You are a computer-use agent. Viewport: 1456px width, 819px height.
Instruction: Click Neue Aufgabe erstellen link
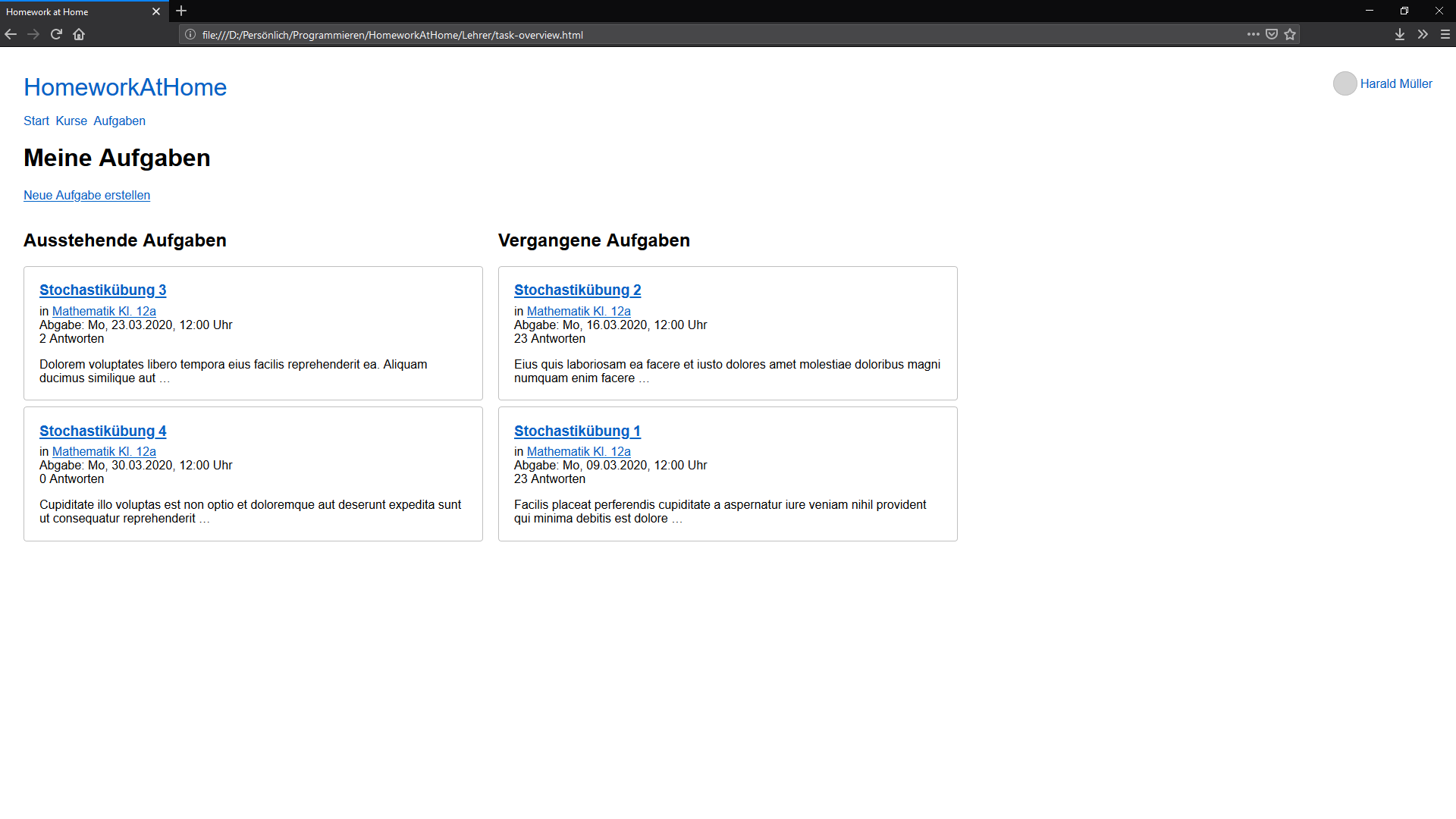86,196
